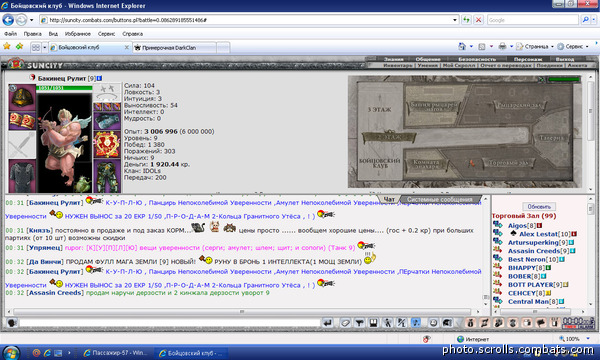
Task: Open the address bar history dropdown
Action: [x=454, y=20]
